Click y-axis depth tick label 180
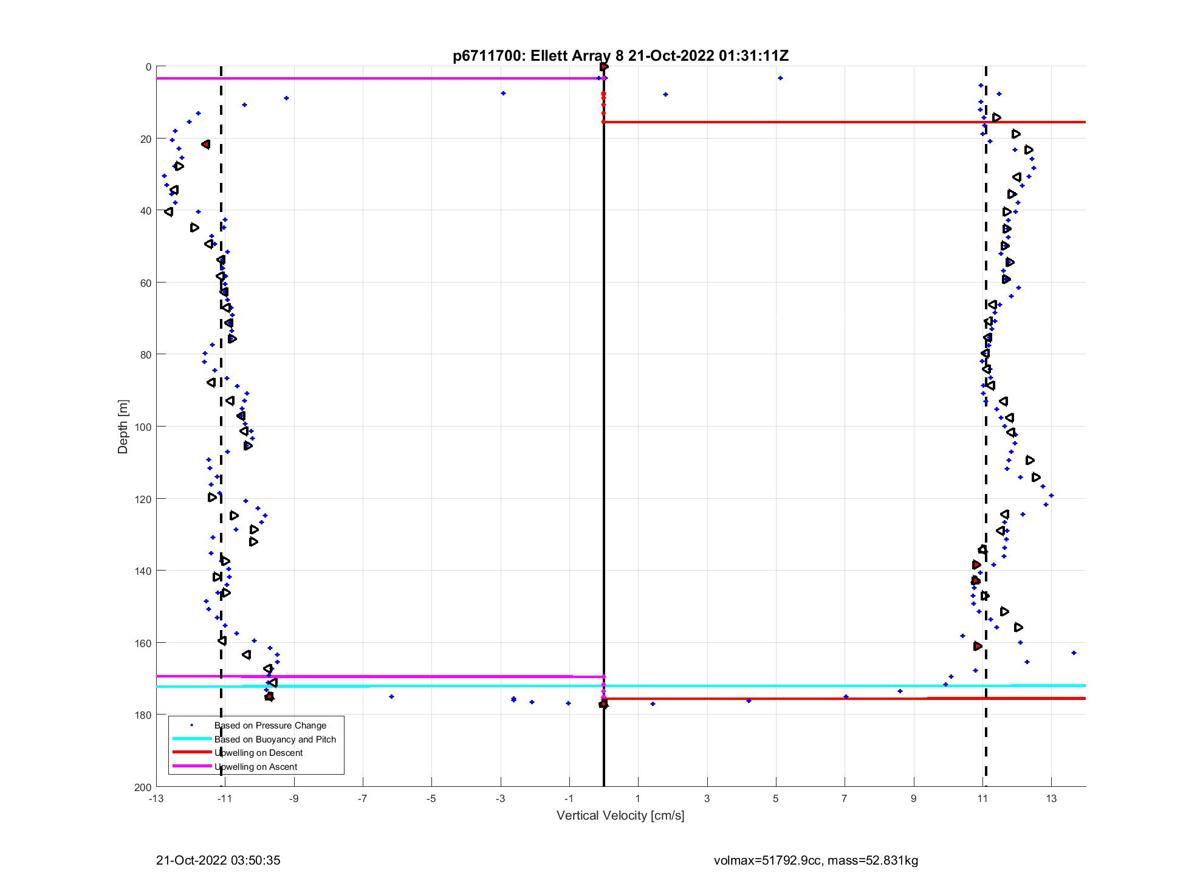Image resolution: width=1200 pixels, height=885 pixels. coord(142,715)
